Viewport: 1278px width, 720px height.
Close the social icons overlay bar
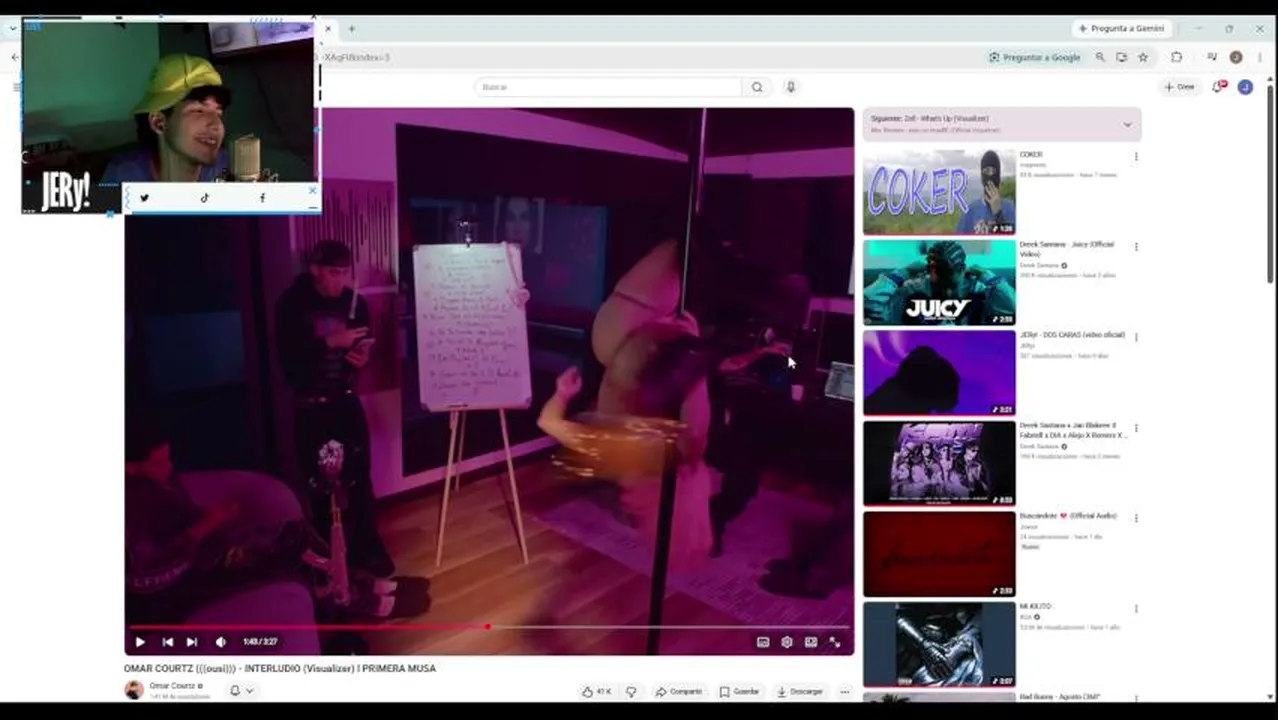coord(312,190)
